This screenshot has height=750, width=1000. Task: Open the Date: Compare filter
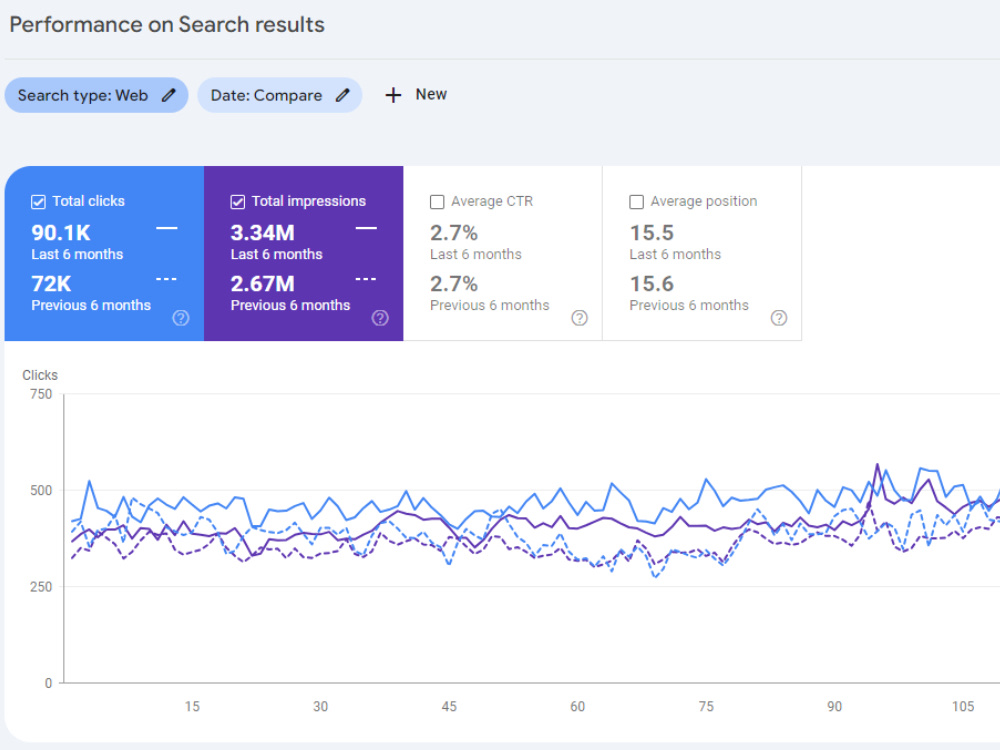pyautogui.click(x=280, y=96)
